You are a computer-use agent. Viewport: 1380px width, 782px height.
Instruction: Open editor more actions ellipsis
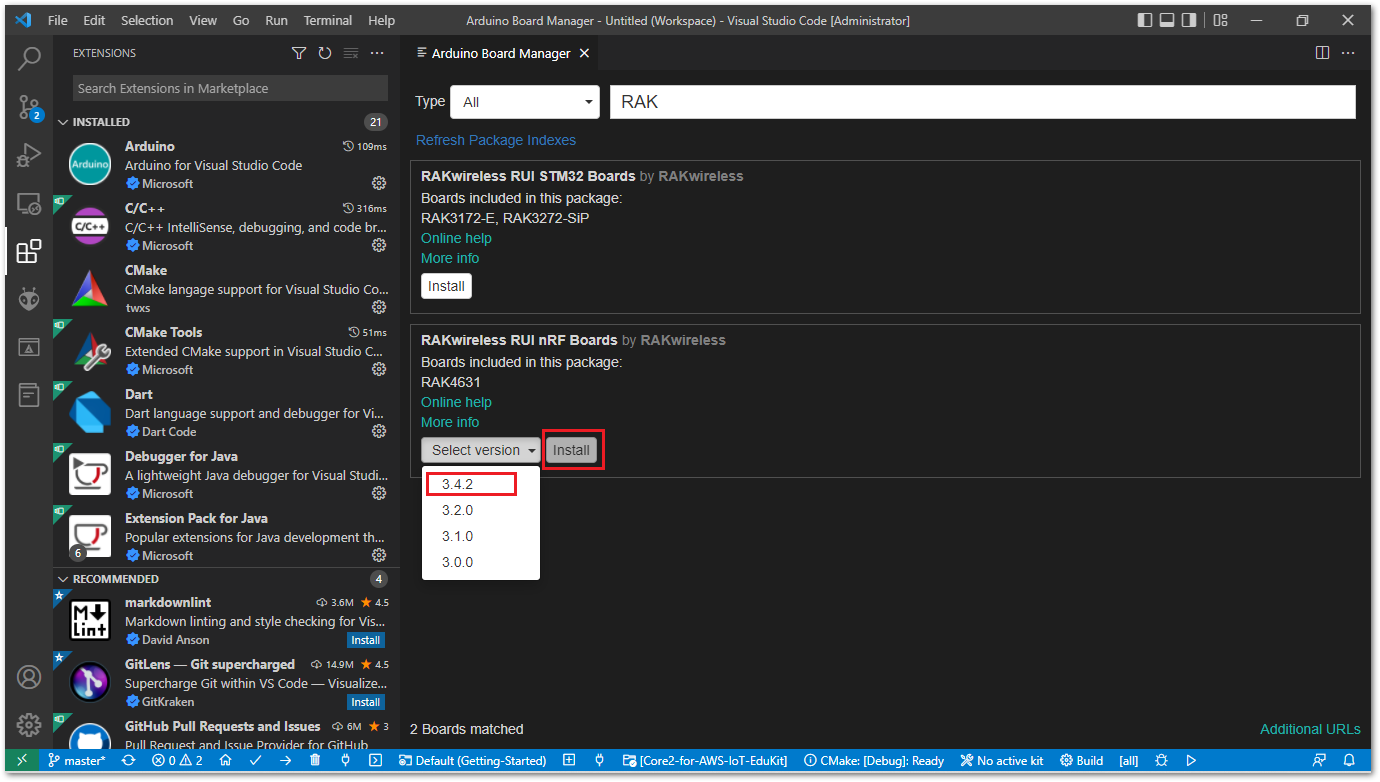click(x=1348, y=53)
